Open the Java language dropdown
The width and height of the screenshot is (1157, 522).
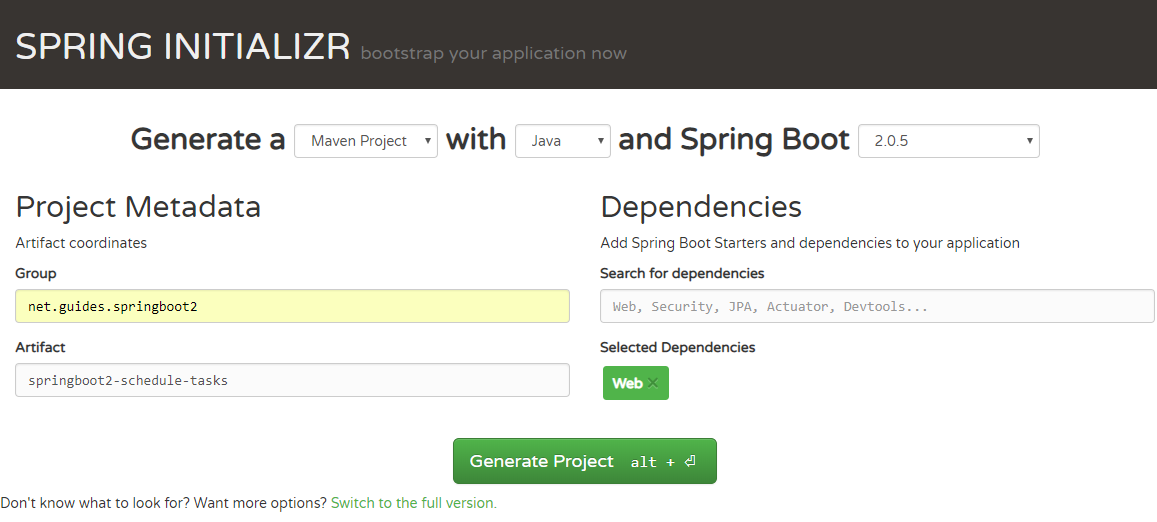pos(563,141)
